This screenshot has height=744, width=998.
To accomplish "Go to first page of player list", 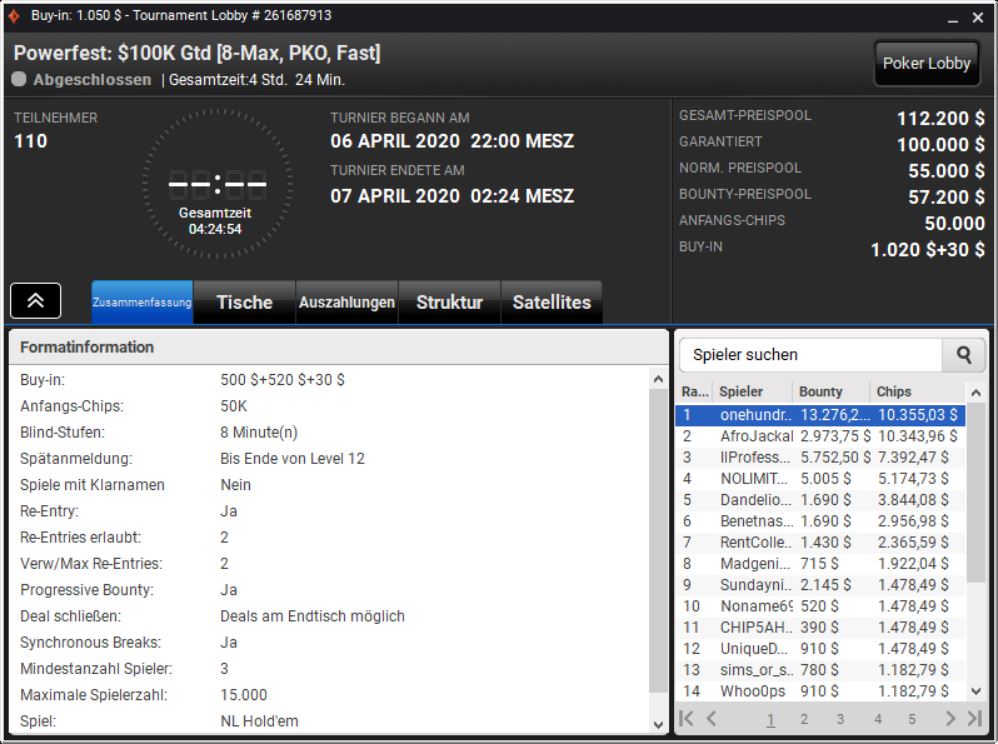I will (686, 718).
